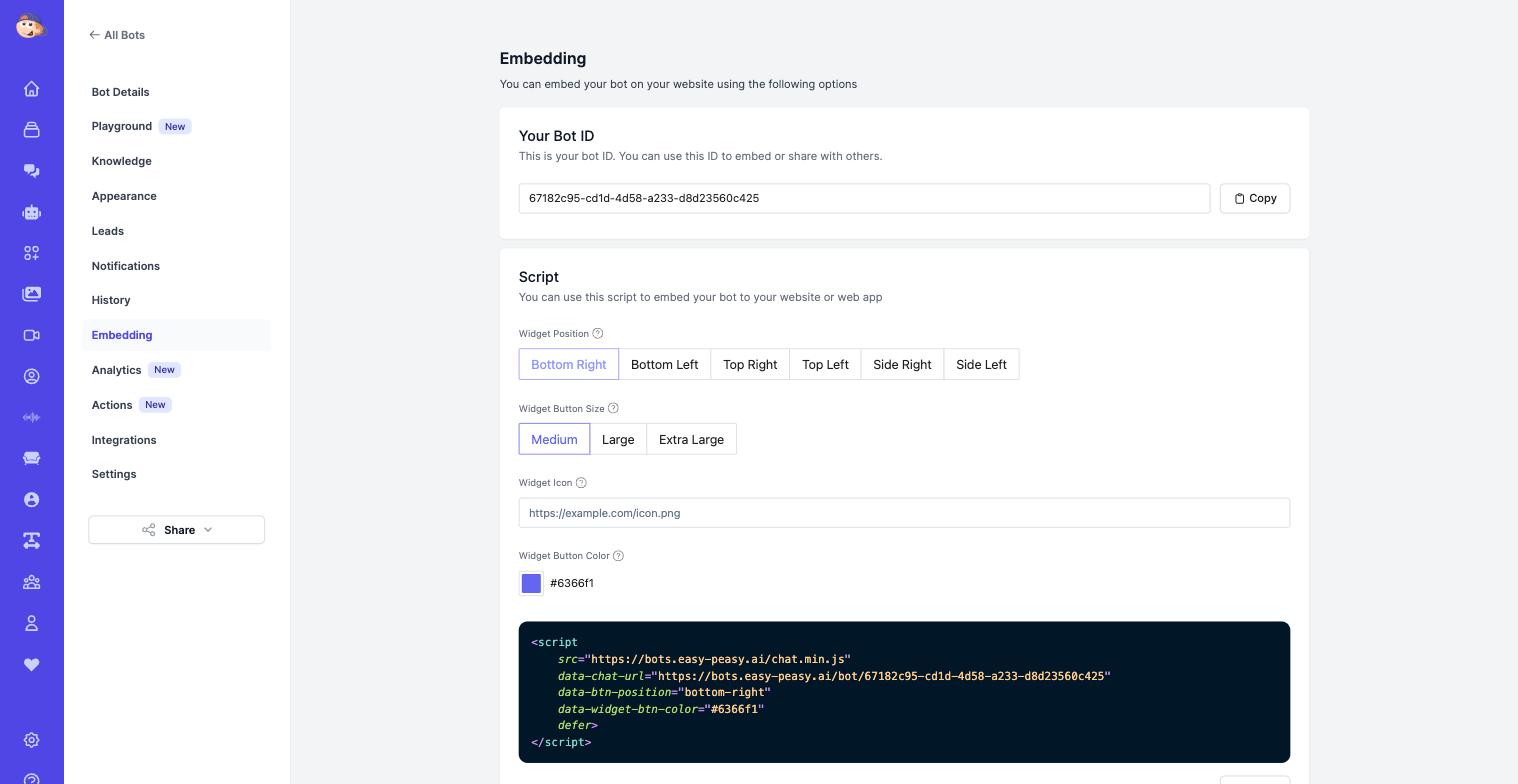Screen dimensions: 1518x784
Task: Open the Playground section
Action: (x=121, y=126)
